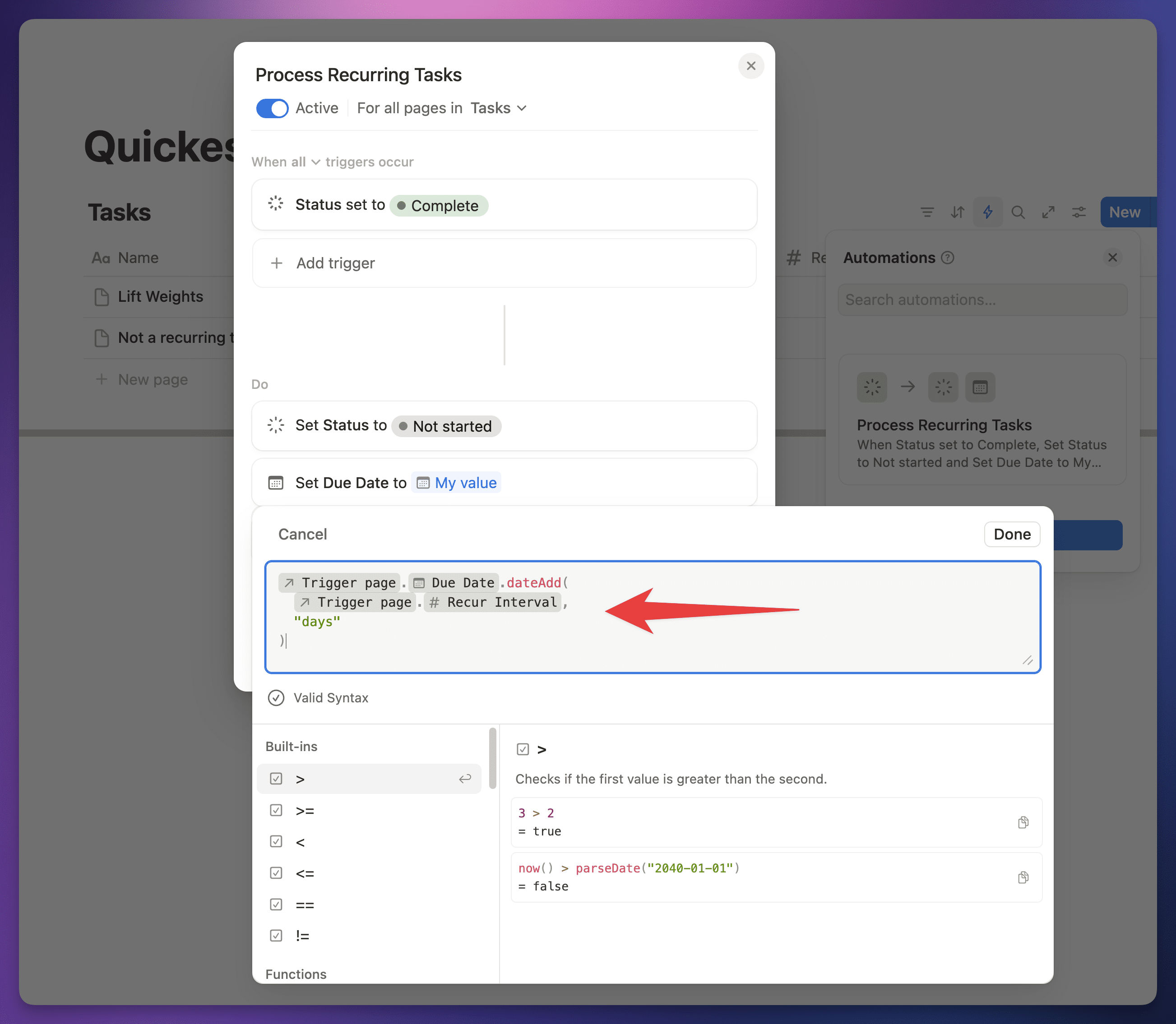Click the status icon on Set Status action
The height and width of the screenshot is (1024, 1176).
(x=276, y=425)
